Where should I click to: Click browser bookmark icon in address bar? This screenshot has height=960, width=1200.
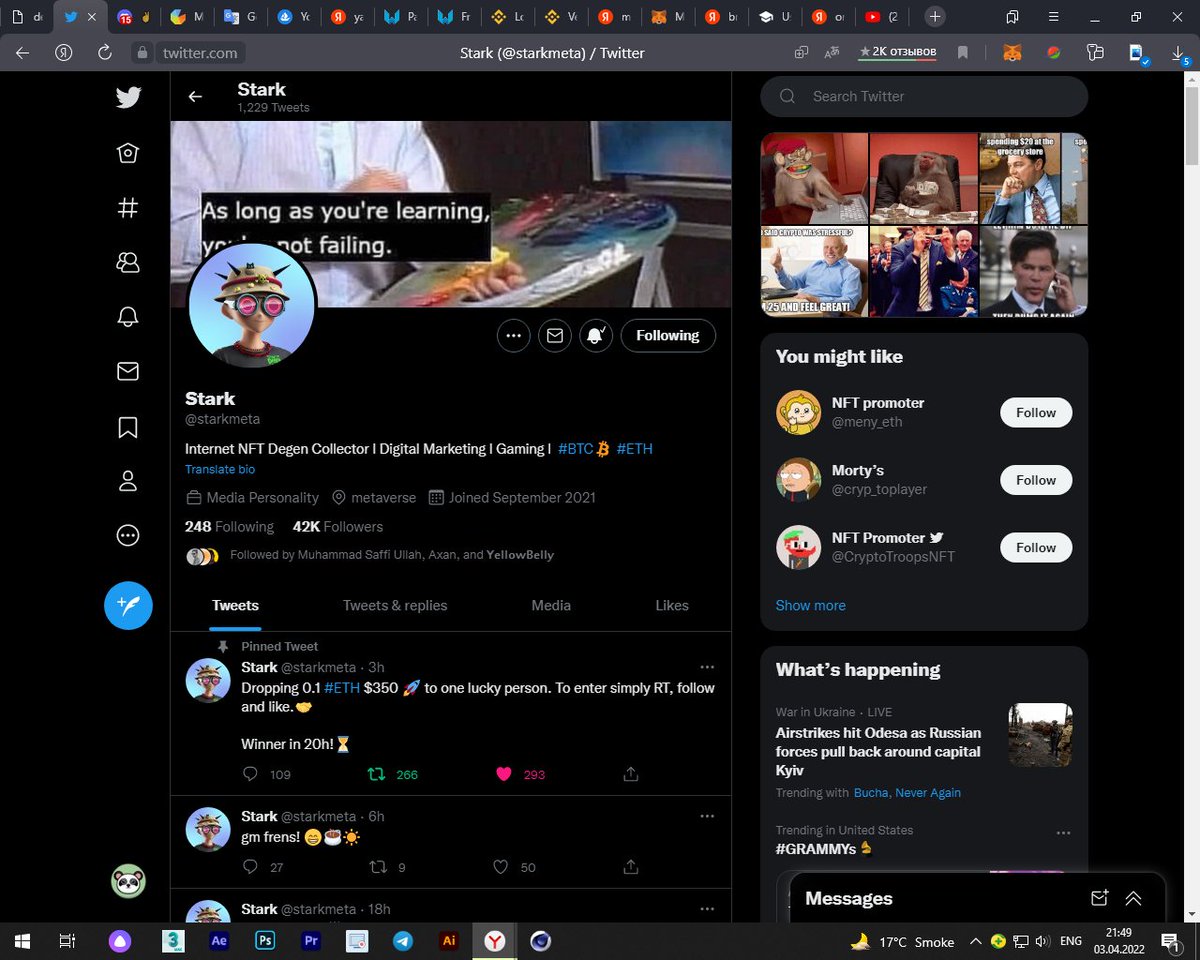pos(963,52)
